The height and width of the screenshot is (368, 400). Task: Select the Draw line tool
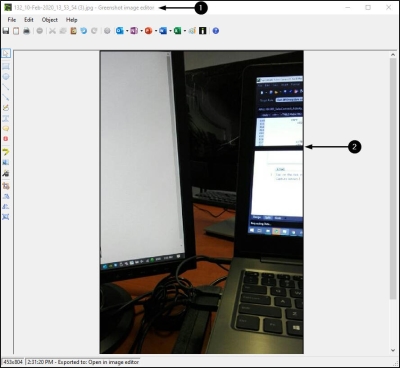click(x=6, y=87)
